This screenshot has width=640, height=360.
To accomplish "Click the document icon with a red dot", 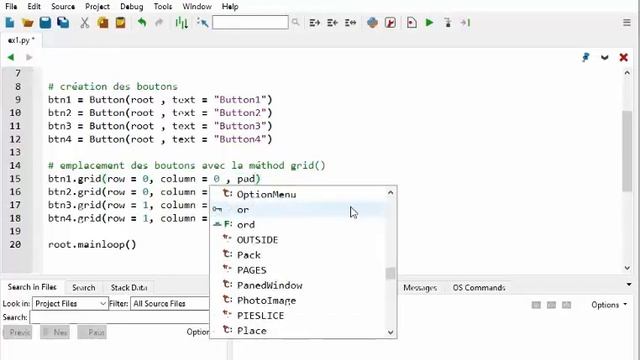I will point(412,22).
